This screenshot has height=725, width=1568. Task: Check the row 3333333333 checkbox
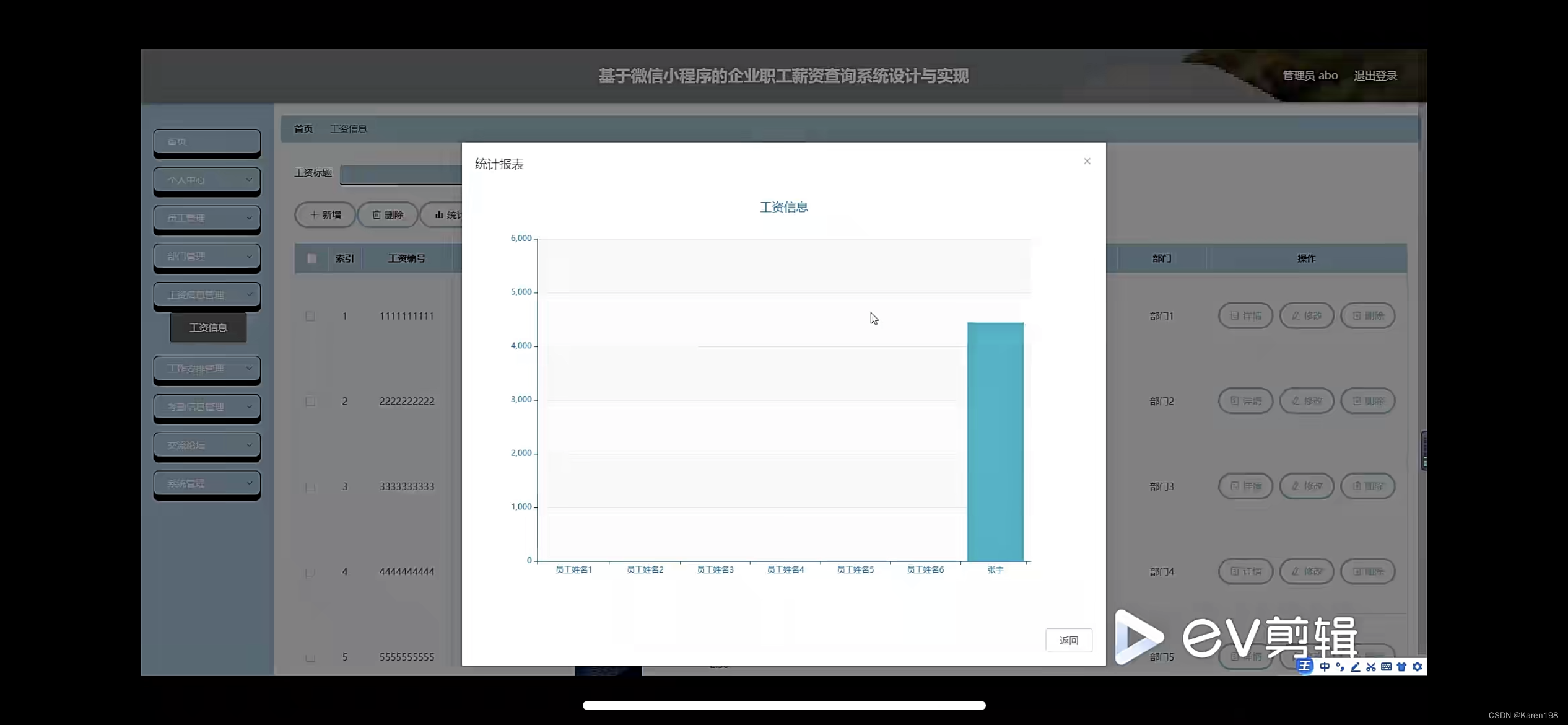point(310,487)
